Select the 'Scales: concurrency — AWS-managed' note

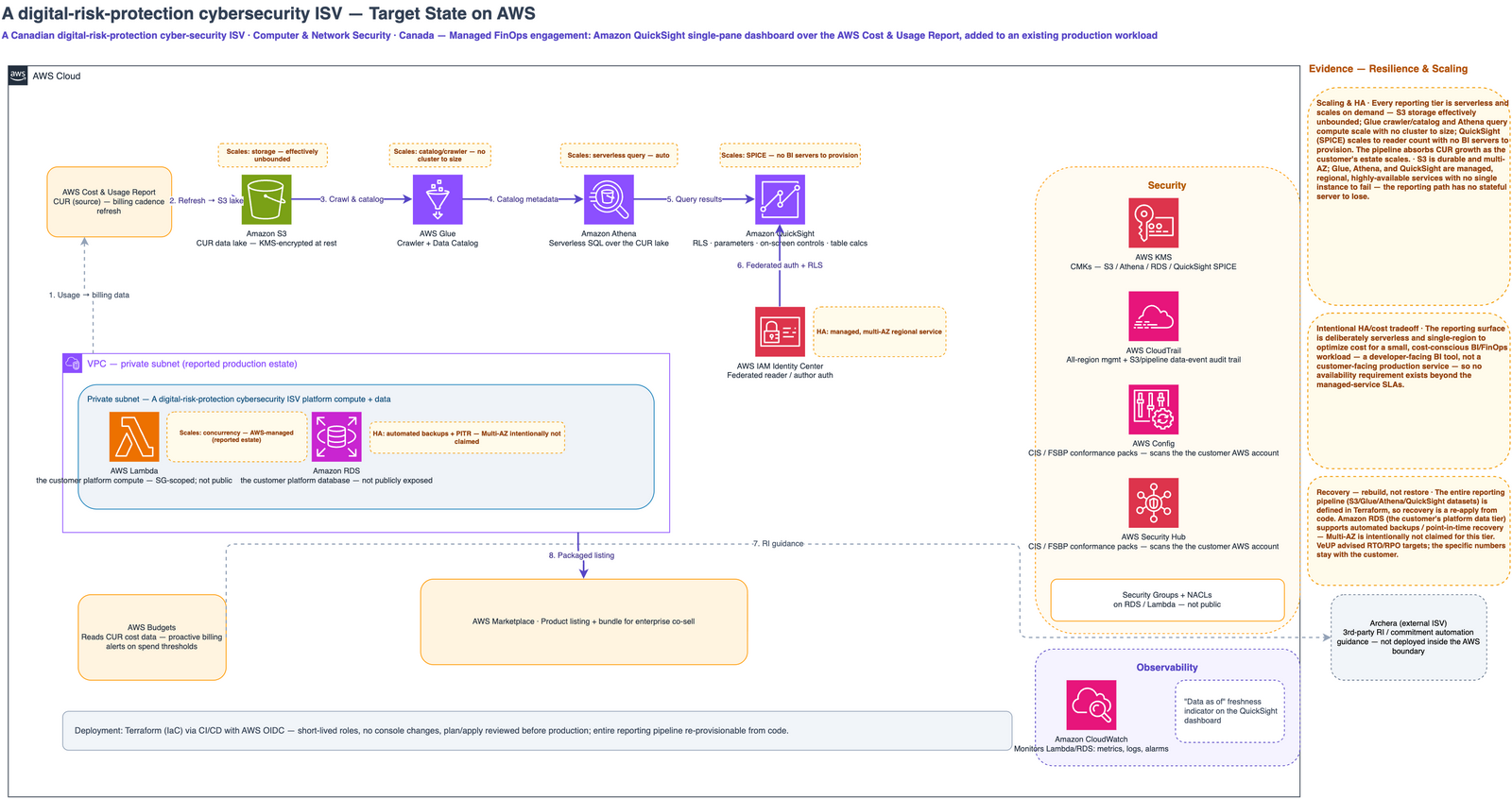pos(236,436)
